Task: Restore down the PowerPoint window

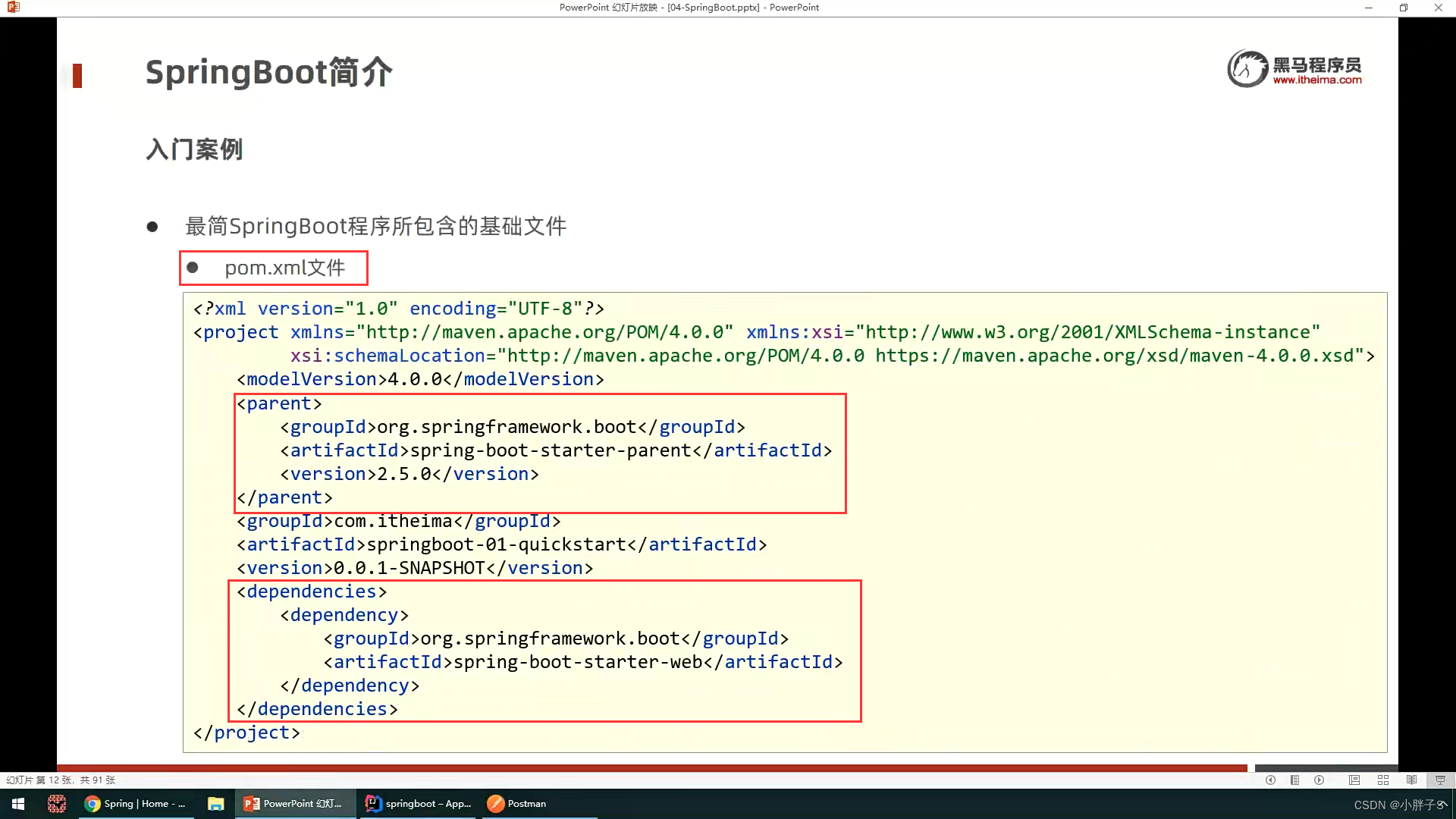Action: 1403,8
